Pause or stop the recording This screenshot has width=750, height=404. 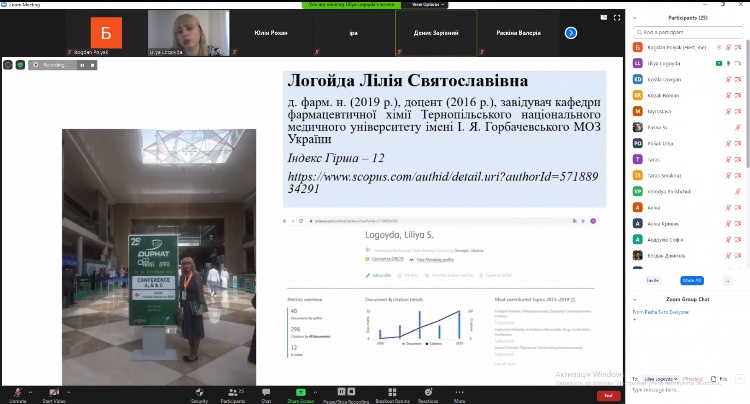(x=346, y=390)
